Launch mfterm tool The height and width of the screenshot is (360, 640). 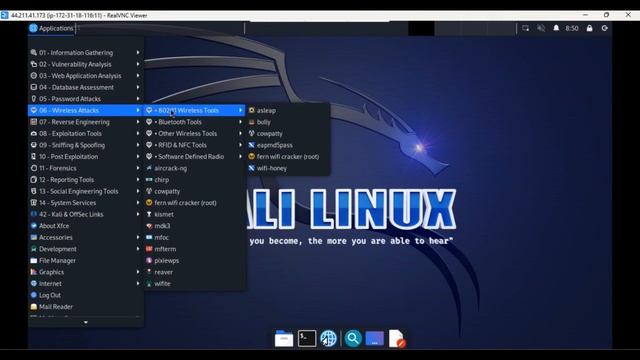pos(194,249)
